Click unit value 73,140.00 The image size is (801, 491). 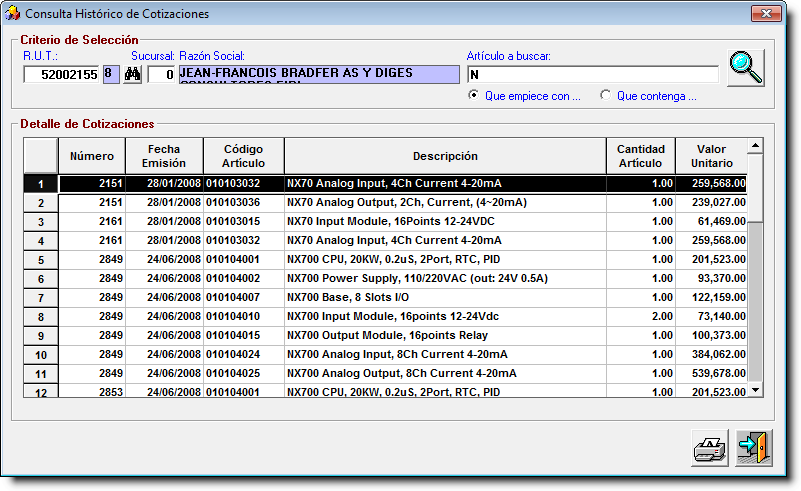722,316
